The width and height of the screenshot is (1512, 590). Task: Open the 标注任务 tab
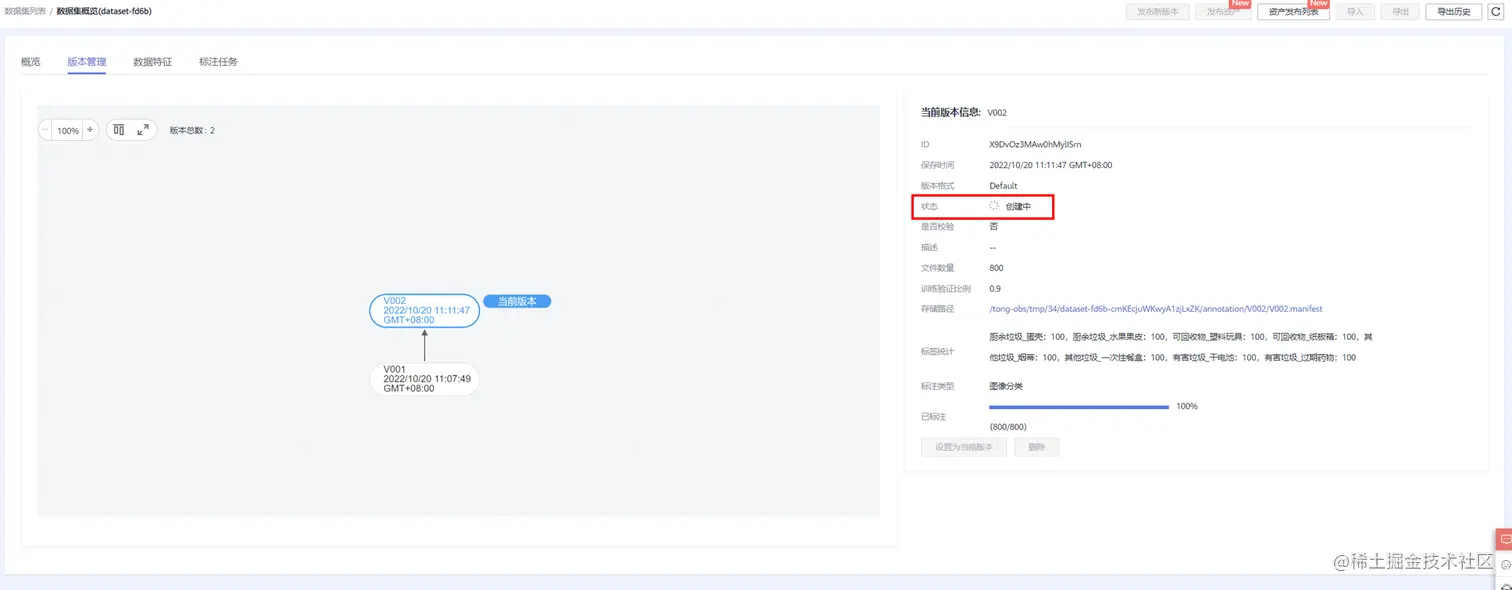pos(218,62)
